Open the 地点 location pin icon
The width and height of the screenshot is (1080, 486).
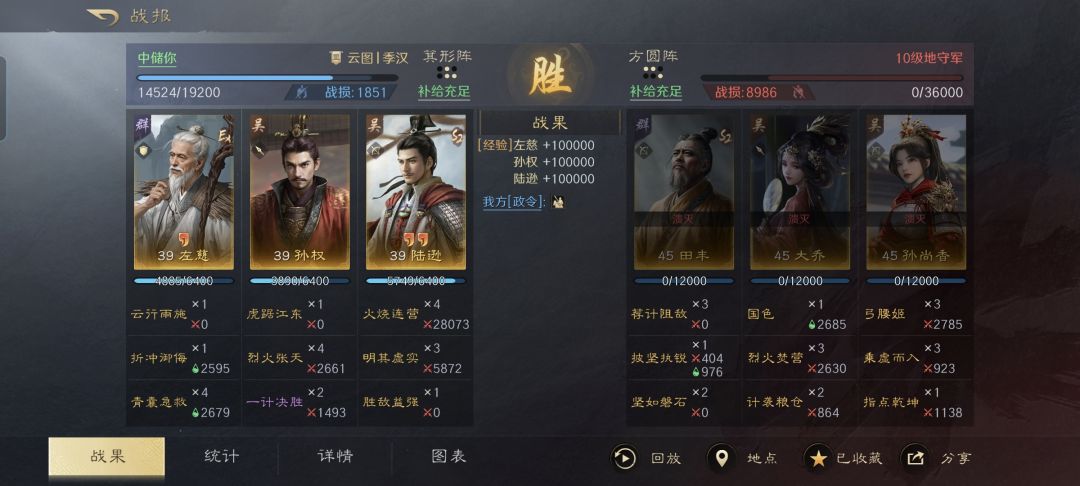tap(721, 458)
